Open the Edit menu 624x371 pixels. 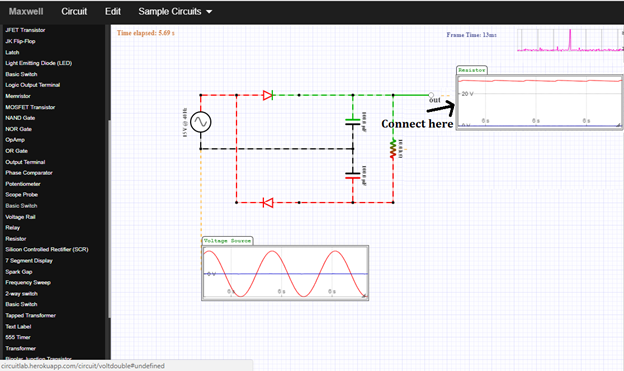click(x=113, y=12)
